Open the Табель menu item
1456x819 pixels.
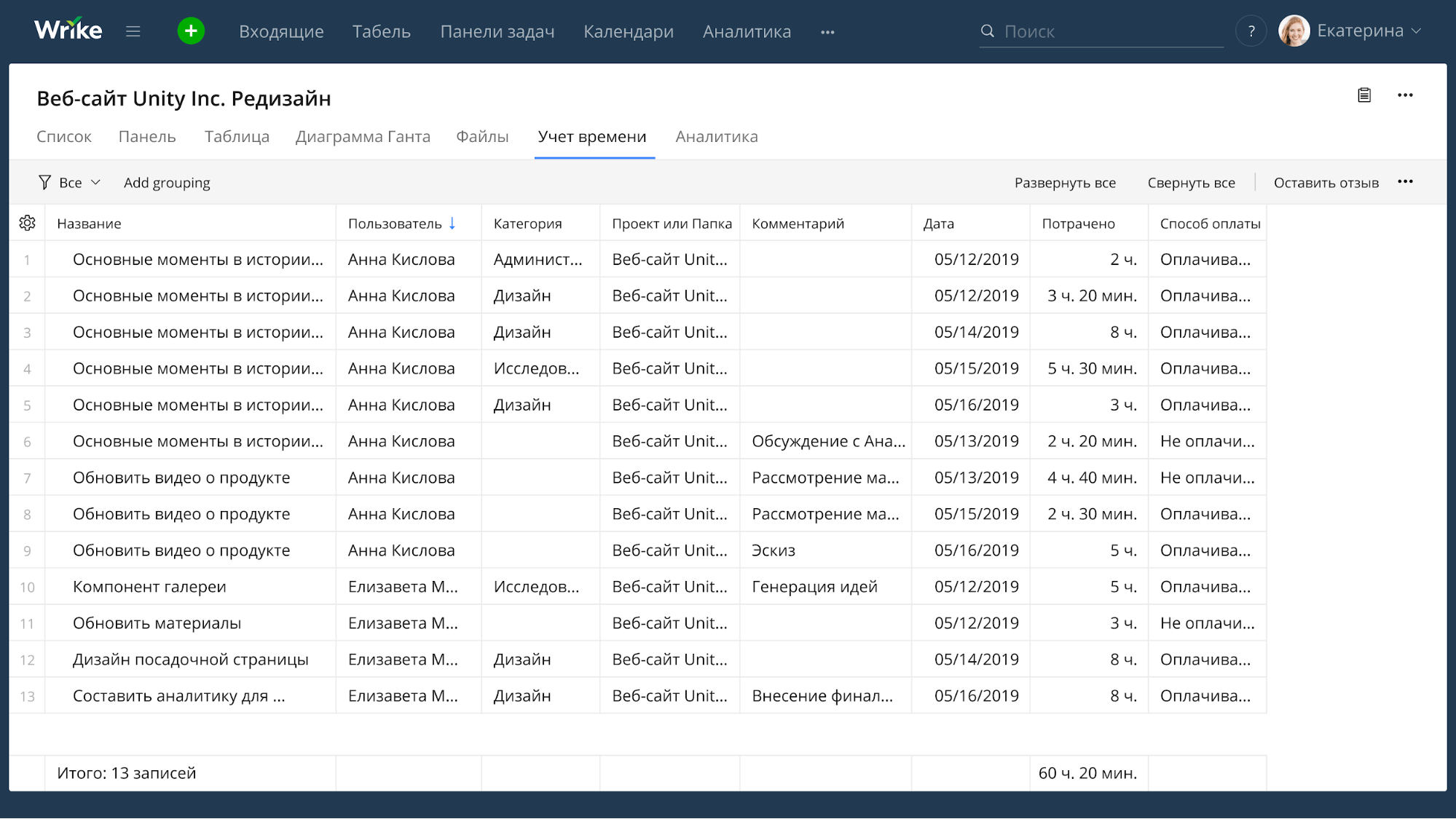click(x=382, y=31)
